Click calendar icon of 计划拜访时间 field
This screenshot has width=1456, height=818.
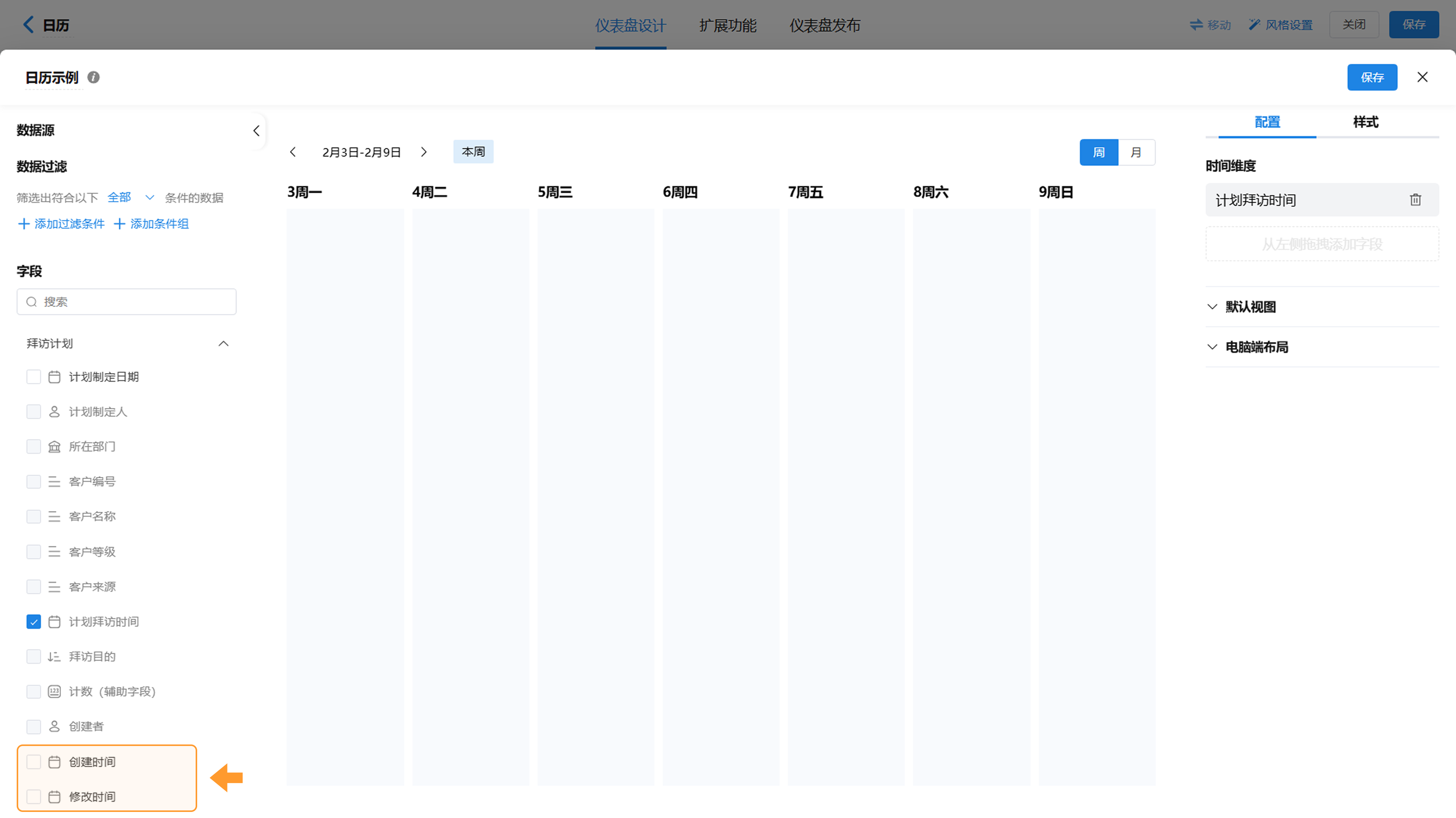pos(54,621)
